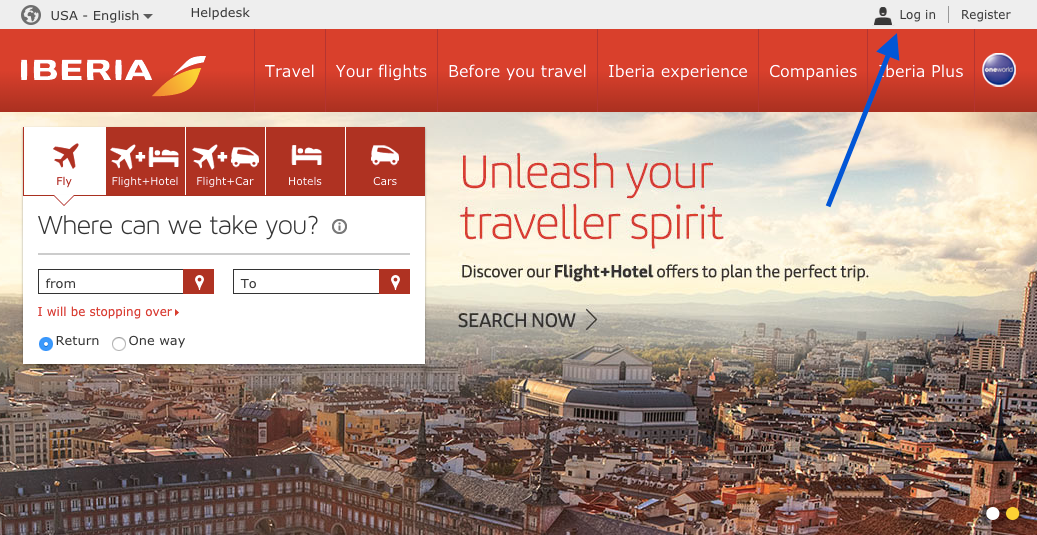Switch to the yellow carousel dot
The width and height of the screenshot is (1037, 535).
[1013, 513]
